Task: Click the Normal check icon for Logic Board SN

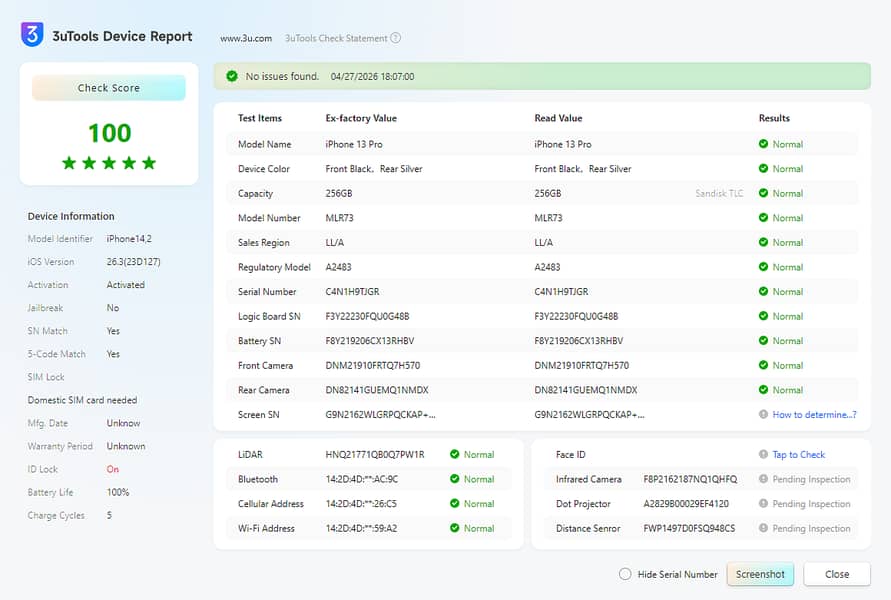Action: [x=763, y=316]
